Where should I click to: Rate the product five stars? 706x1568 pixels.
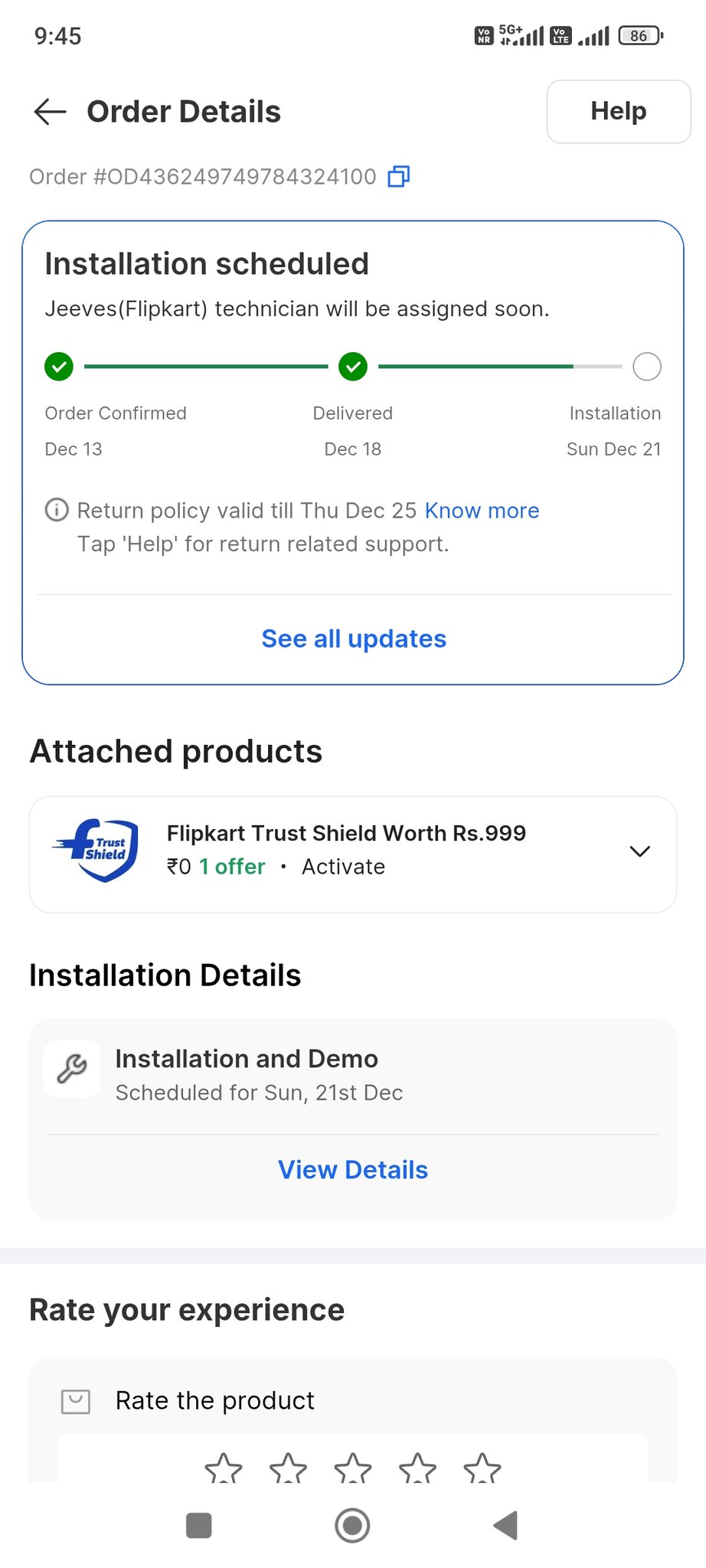click(482, 1468)
